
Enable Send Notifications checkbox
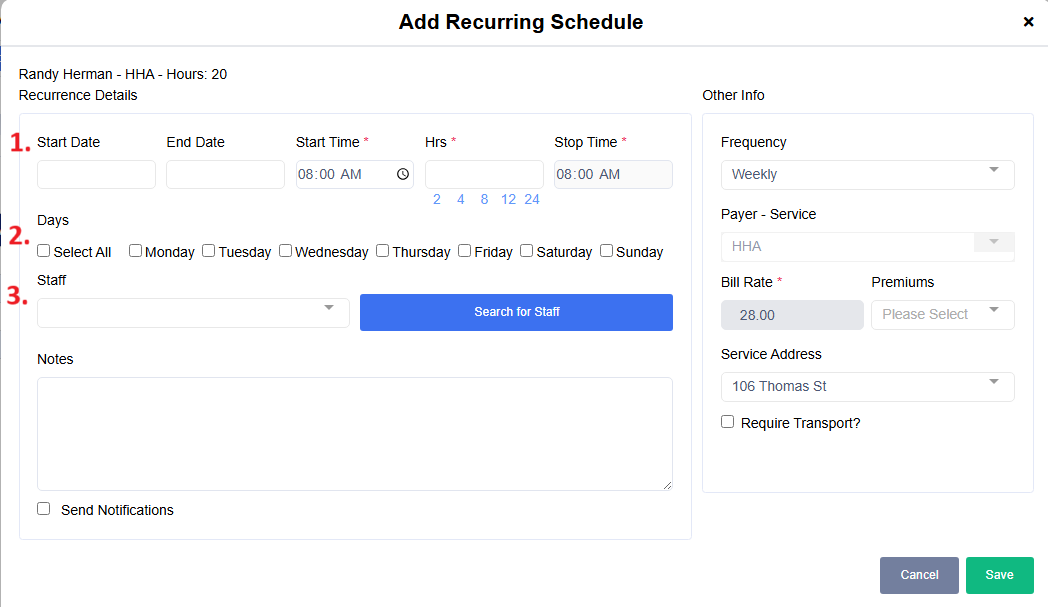coord(44,509)
